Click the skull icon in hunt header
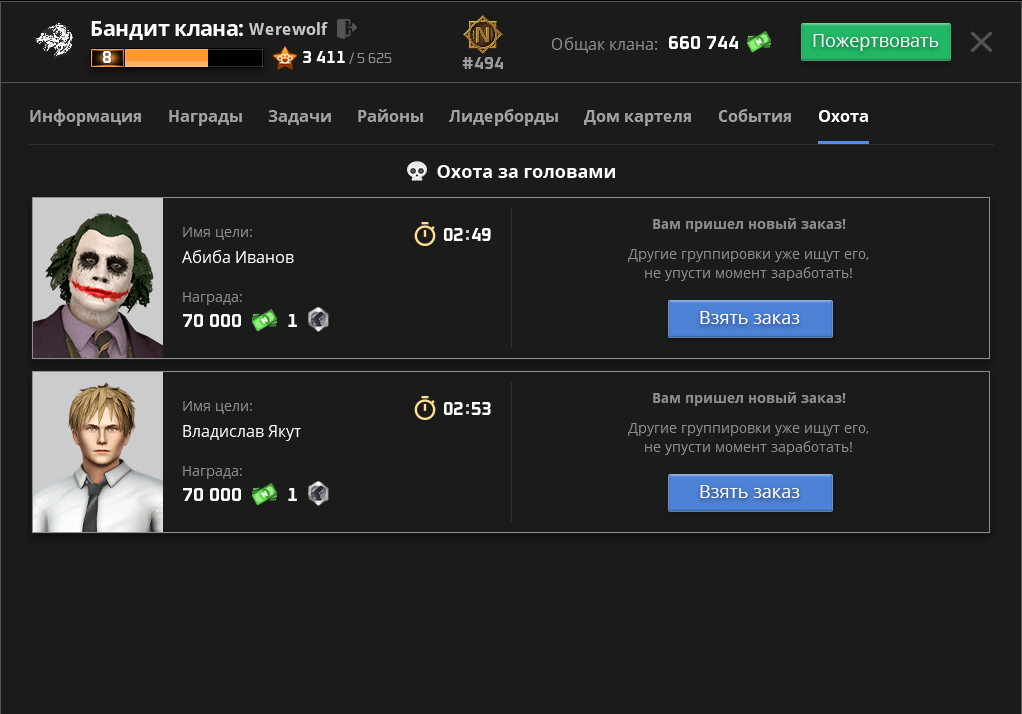 pos(417,172)
